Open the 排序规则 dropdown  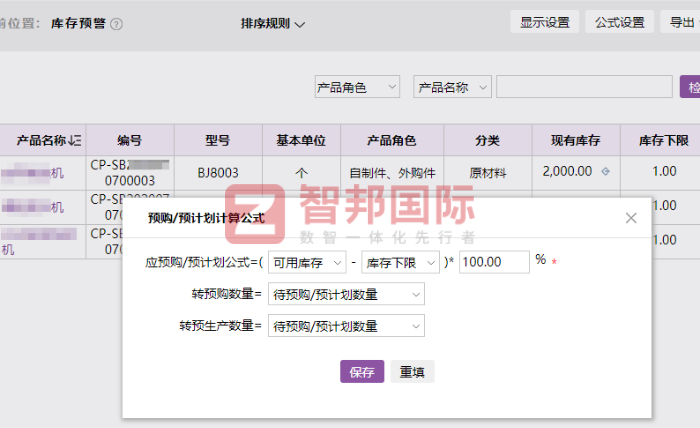pos(272,23)
